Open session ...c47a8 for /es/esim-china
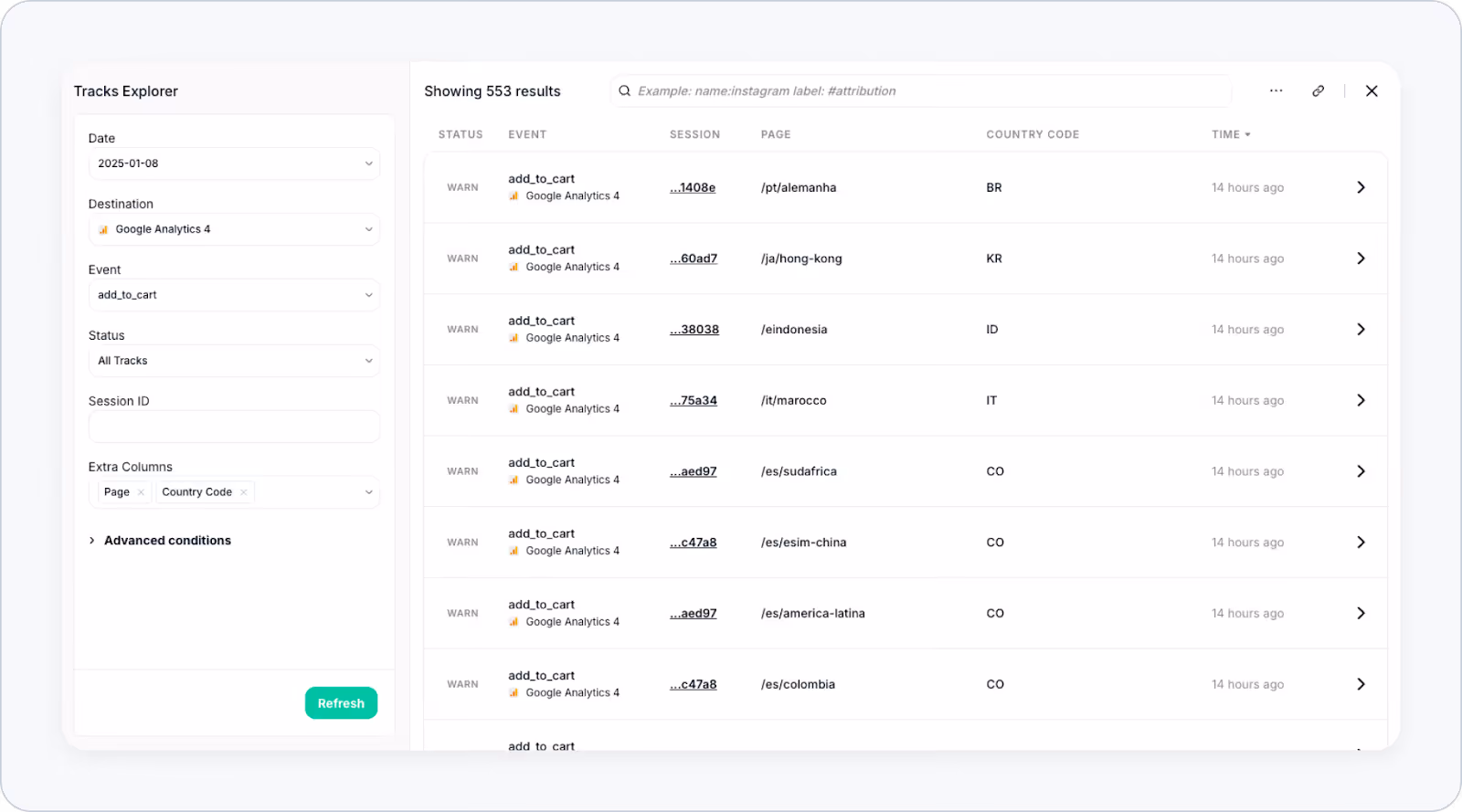Screen dimensions: 1462x812 (694, 543)
